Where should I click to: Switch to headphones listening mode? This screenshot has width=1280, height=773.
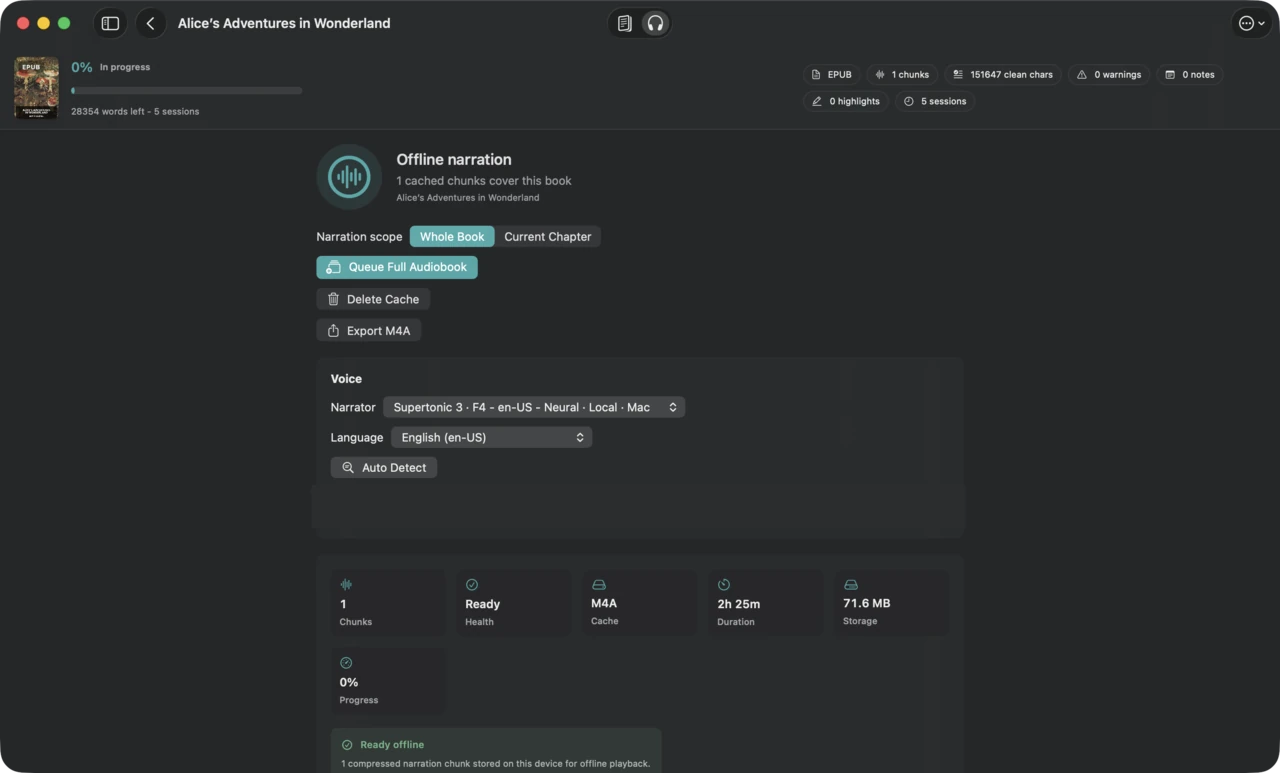point(655,23)
